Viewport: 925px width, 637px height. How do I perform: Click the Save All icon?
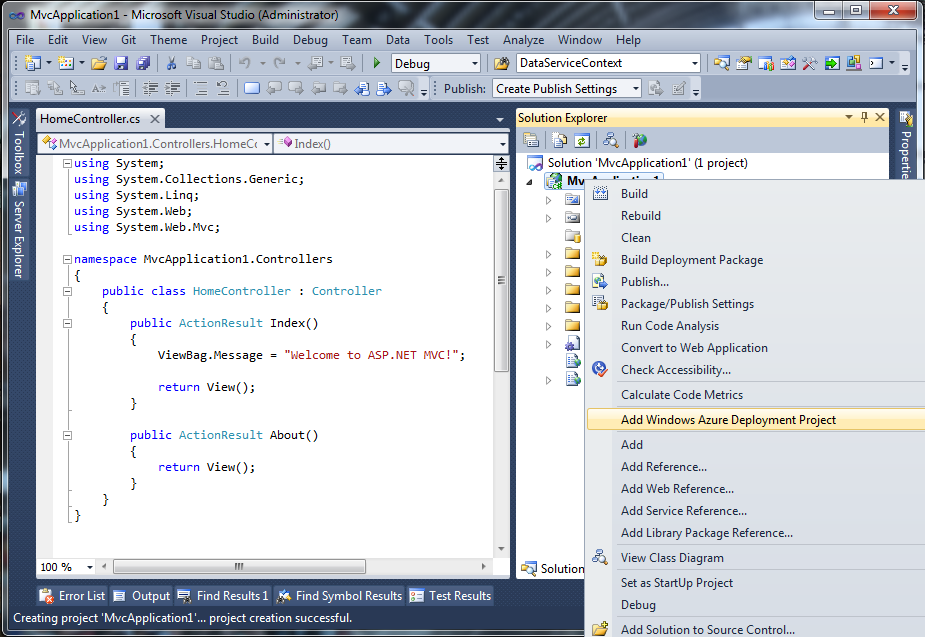pyautogui.click(x=143, y=63)
